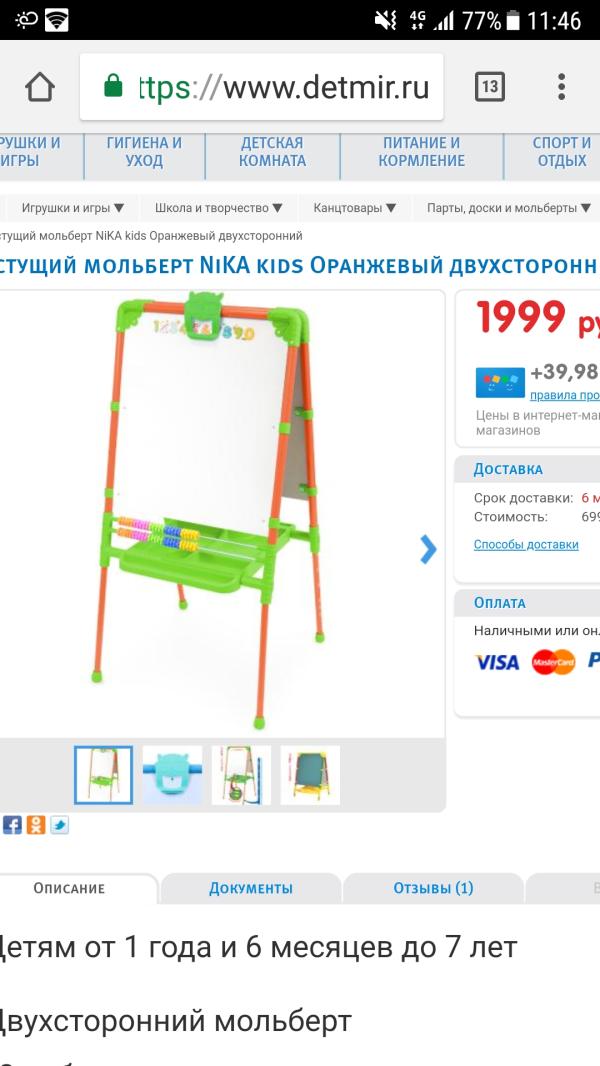Image resolution: width=600 pixels, height=1066 pixels.
Task: Expand the Канцтовары dropdown
Action: coord(354,208)
